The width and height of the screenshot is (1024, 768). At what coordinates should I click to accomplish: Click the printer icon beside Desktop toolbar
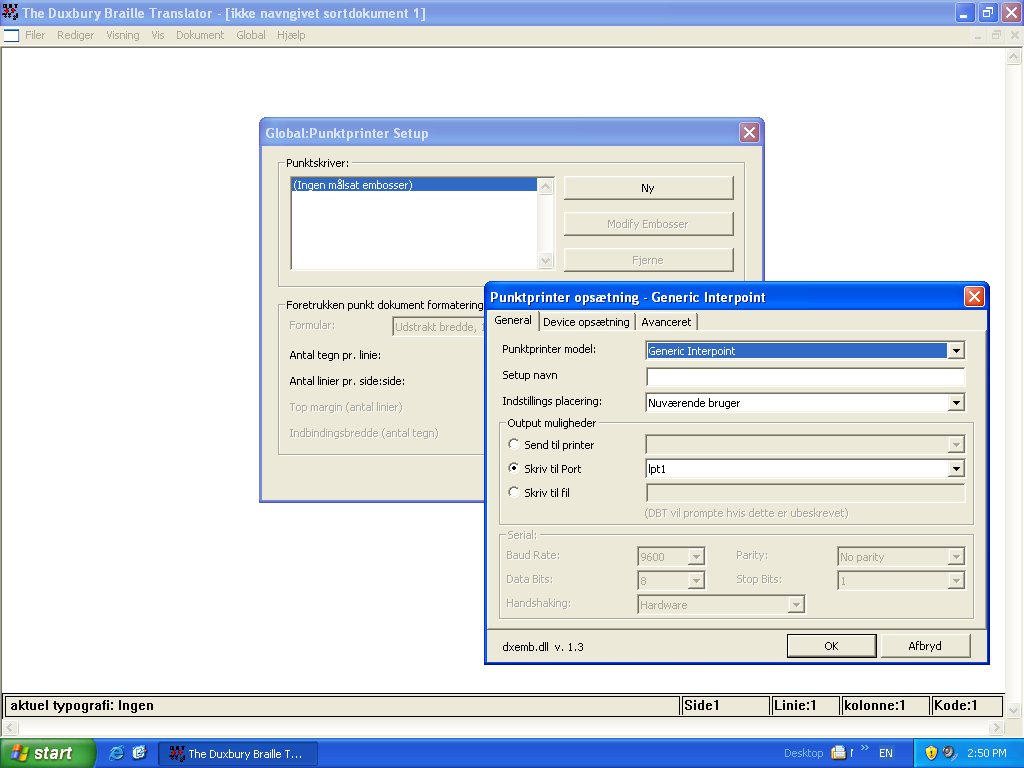(839, 753)
